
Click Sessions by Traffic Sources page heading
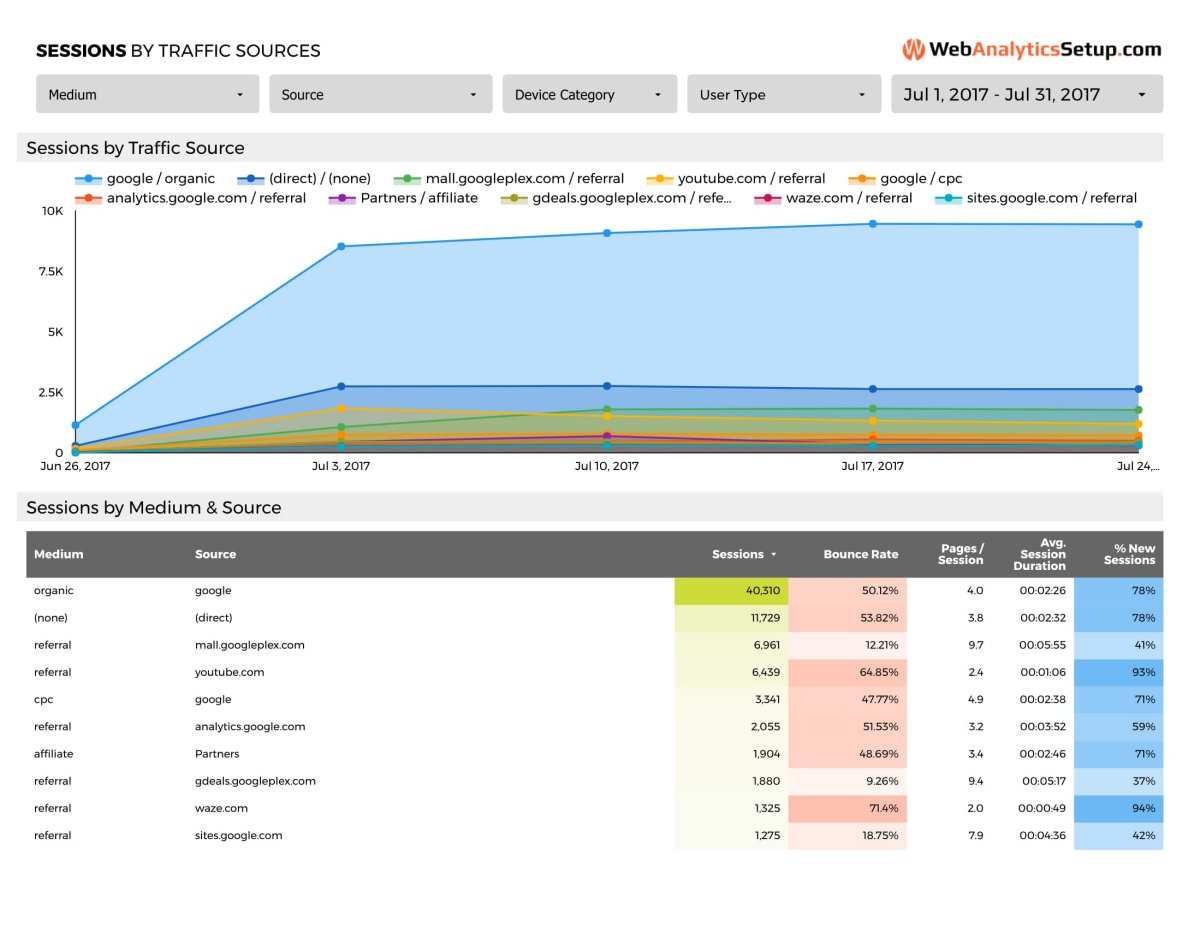pos(178,50)
